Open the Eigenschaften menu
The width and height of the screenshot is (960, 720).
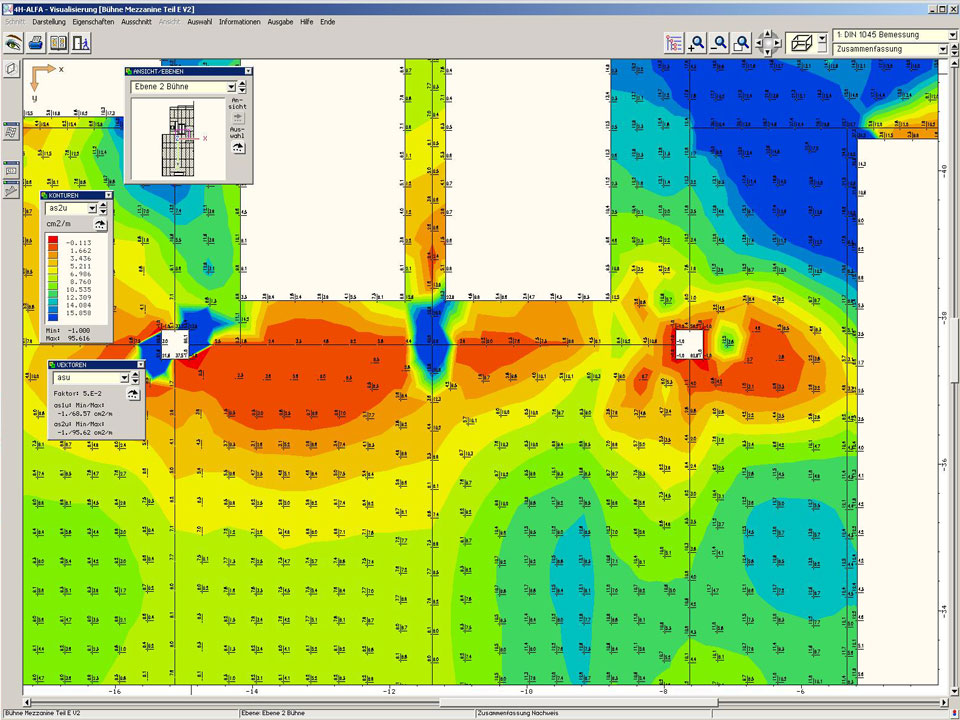click(x=93, y=21)
